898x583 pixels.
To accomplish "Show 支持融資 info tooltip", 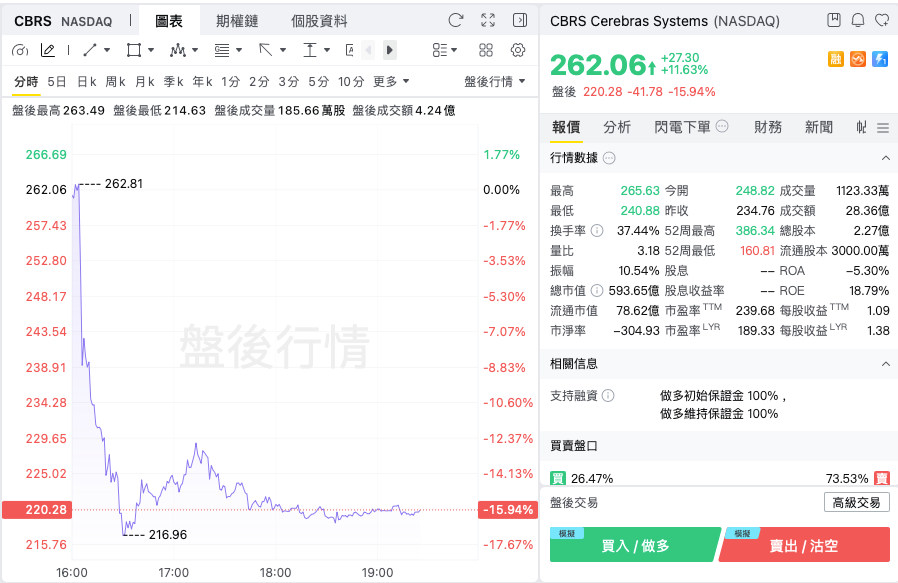I will (x=608, y=396).
